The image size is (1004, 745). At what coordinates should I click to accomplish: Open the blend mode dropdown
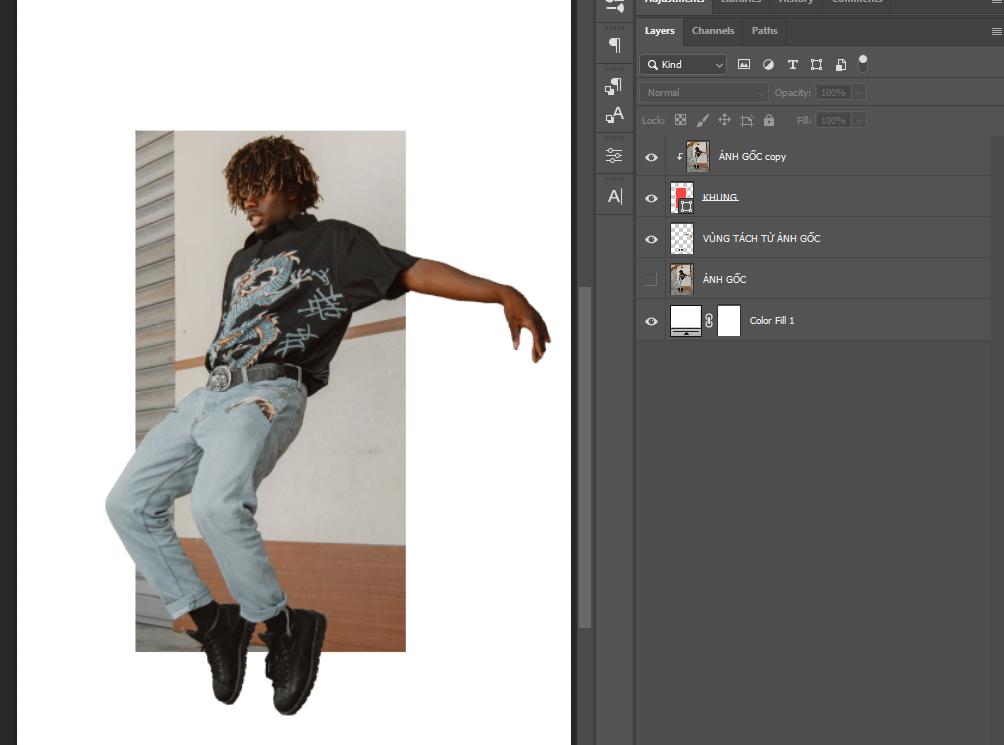pos(703,92)
